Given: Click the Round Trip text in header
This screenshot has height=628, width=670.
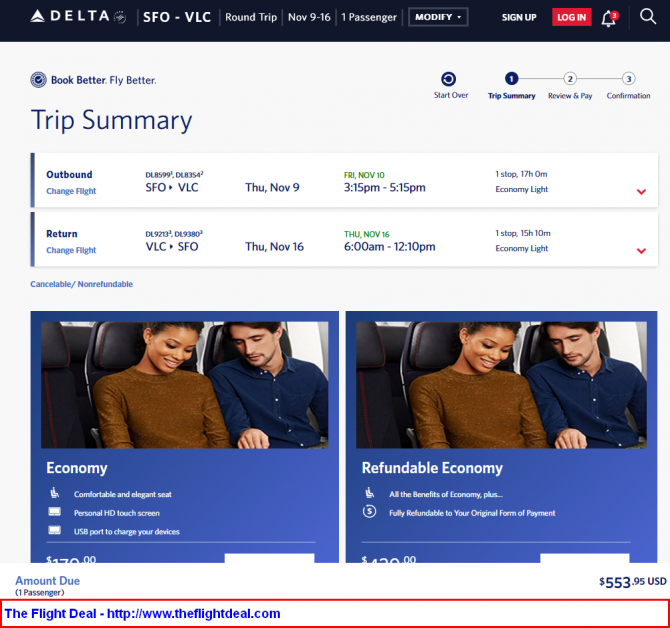Looking at the screenshot, I should tap(251, 17).
